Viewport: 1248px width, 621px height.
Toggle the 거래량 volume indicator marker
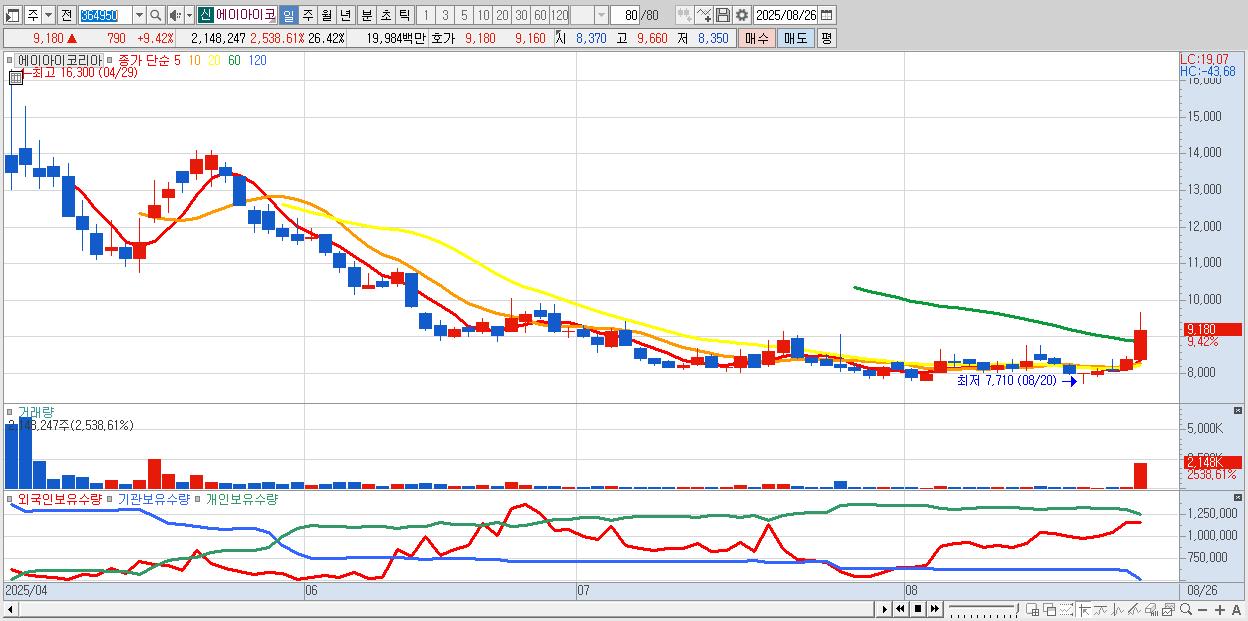click(x=12, y=411)
